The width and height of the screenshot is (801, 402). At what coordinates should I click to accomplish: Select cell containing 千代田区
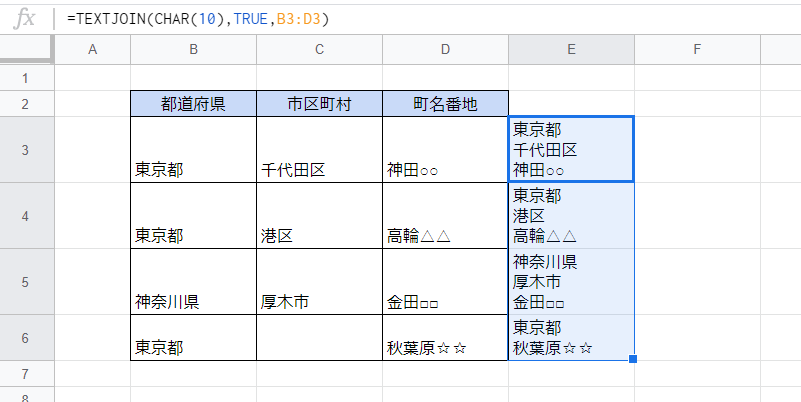319,150
